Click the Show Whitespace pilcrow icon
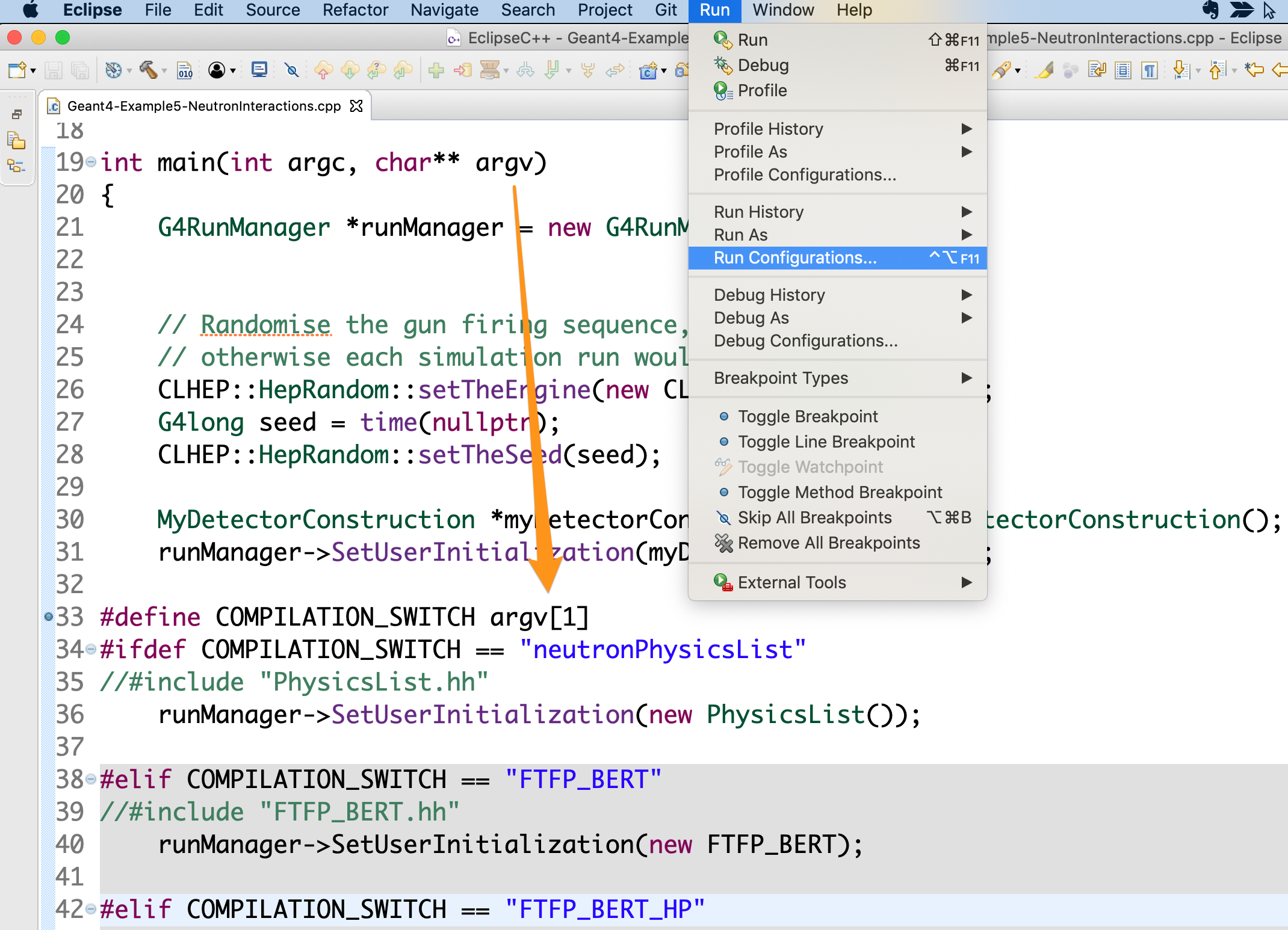The image size is (1288, 930). [1150, 70]
